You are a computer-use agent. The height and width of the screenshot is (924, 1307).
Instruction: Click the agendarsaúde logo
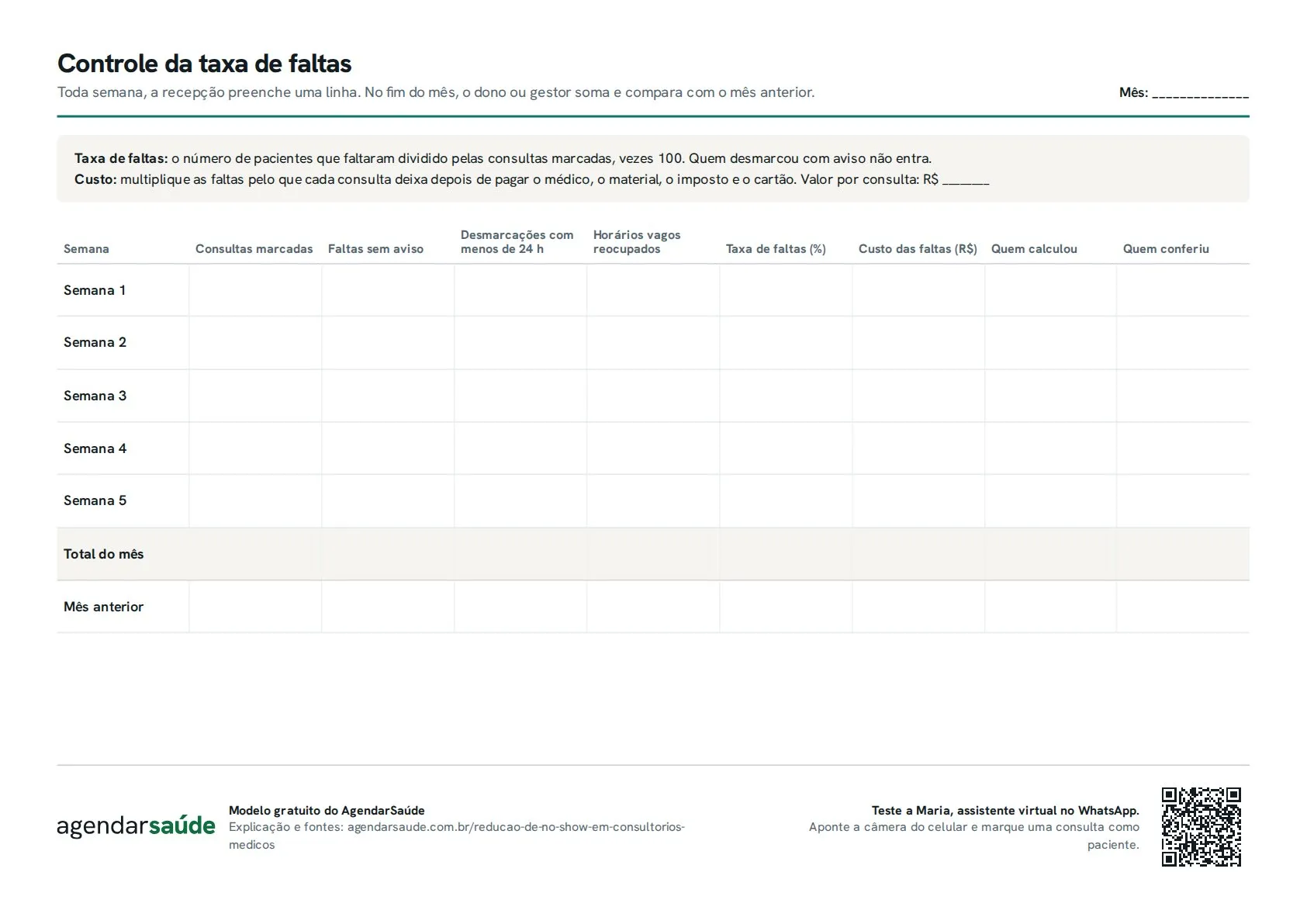(136, 825)
